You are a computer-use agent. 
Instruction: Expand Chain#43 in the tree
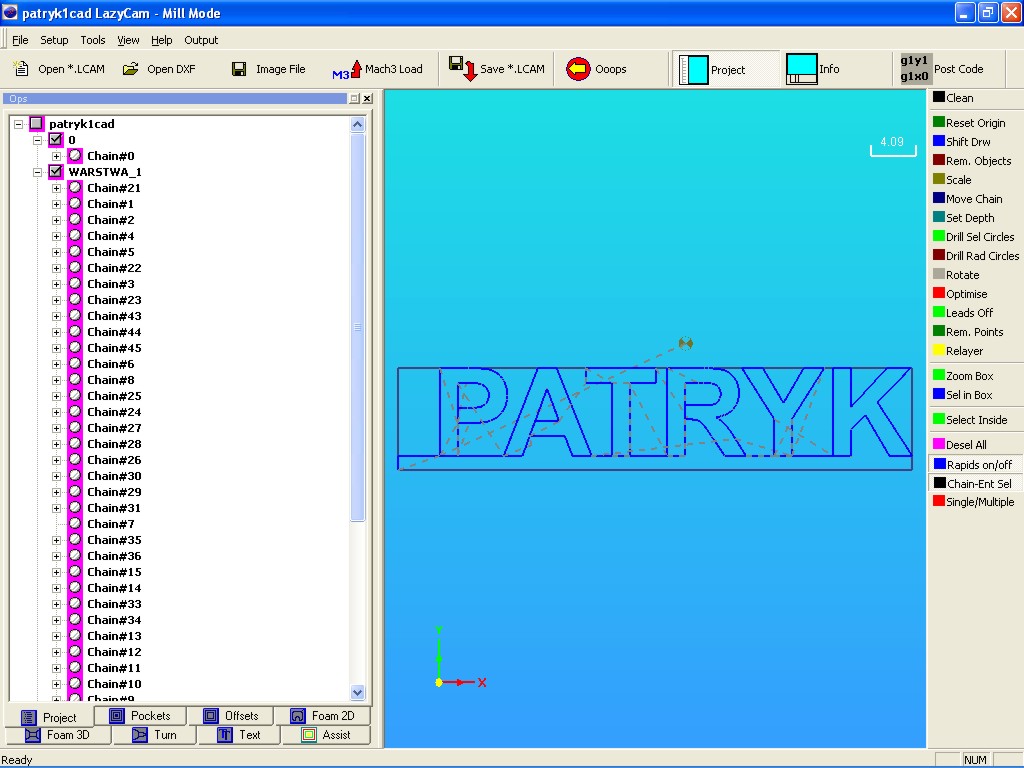(x=56, y=316)
